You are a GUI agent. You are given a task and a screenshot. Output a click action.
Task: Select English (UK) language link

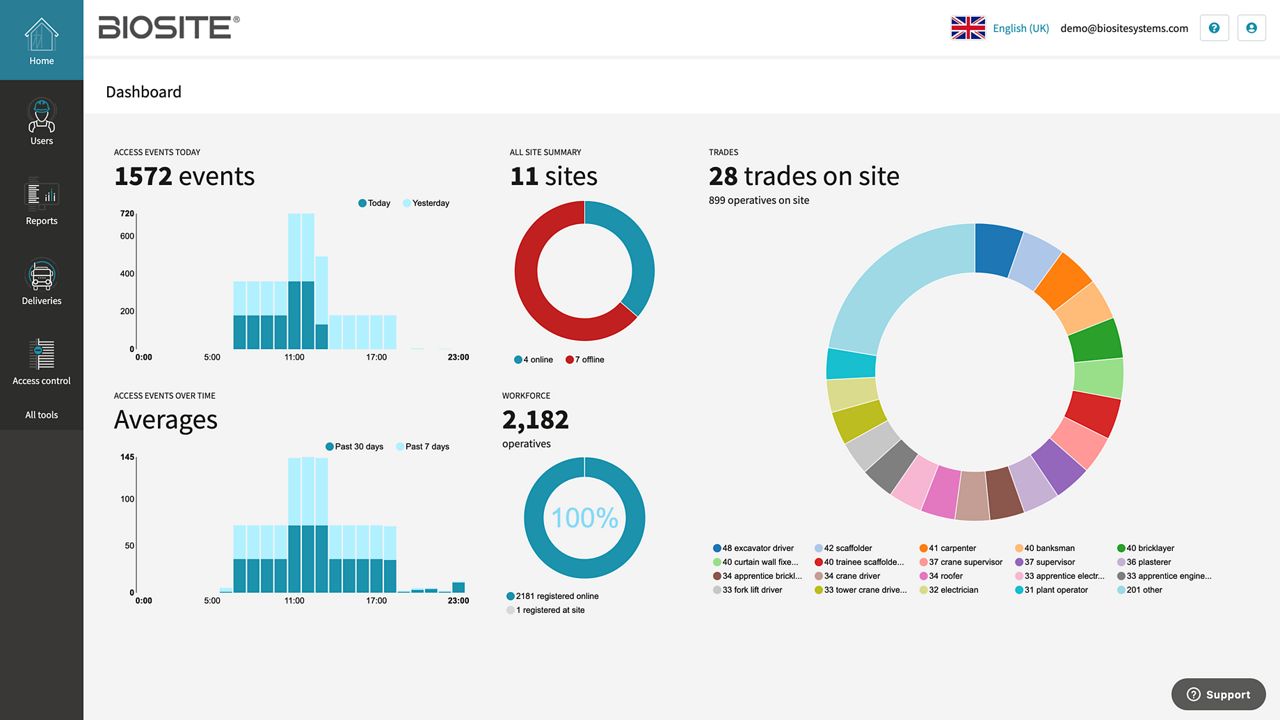1021,28
